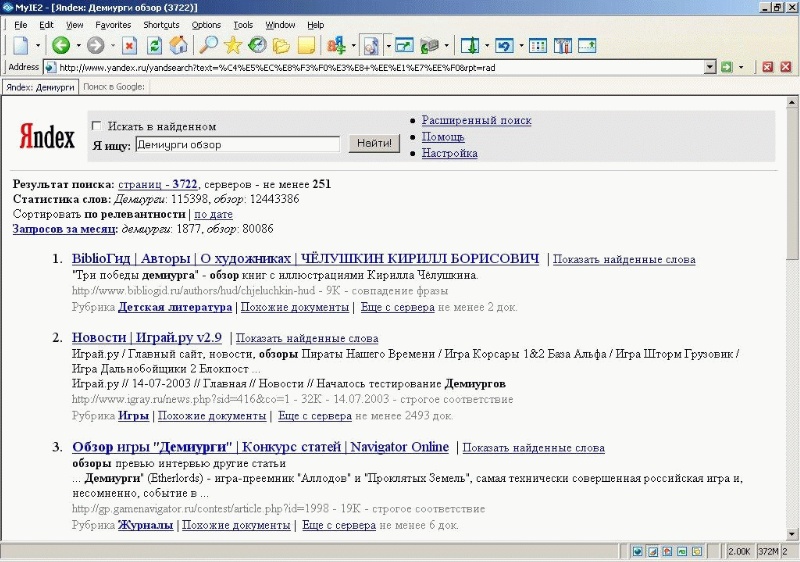Expand the Forward button history dropdown

click(x=112, y=46)
